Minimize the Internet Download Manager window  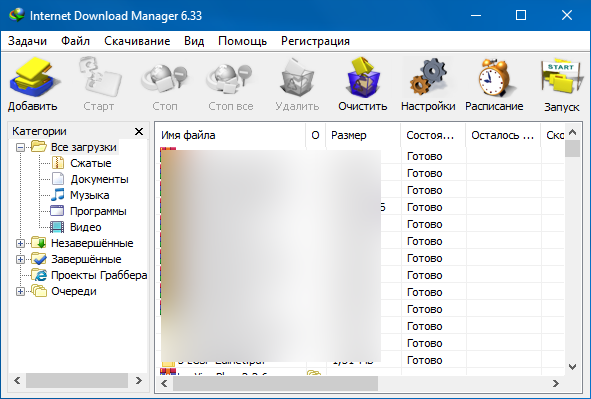point(476,15)
